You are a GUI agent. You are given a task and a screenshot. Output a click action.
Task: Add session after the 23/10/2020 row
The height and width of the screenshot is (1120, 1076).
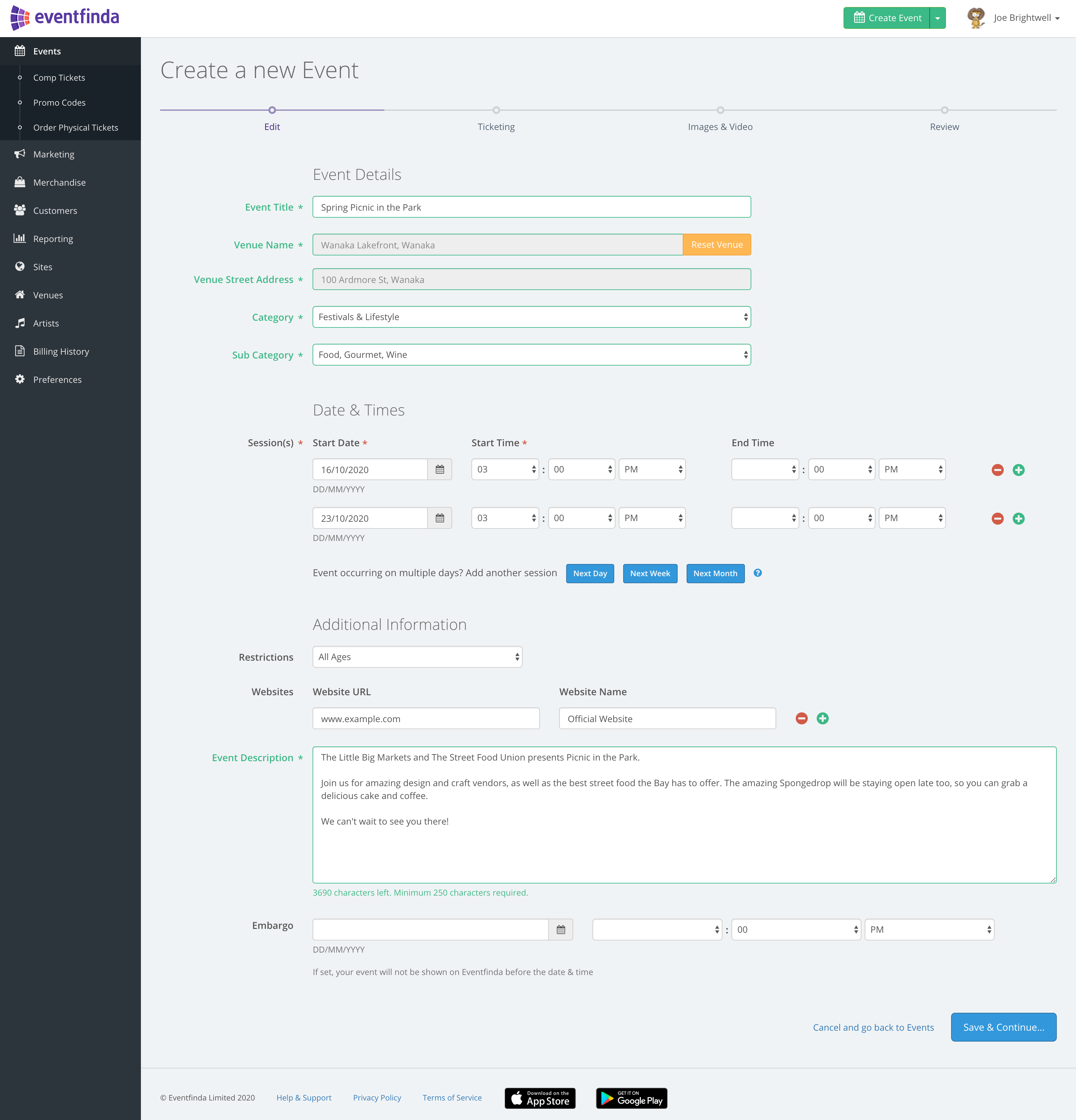point(1018,518)
